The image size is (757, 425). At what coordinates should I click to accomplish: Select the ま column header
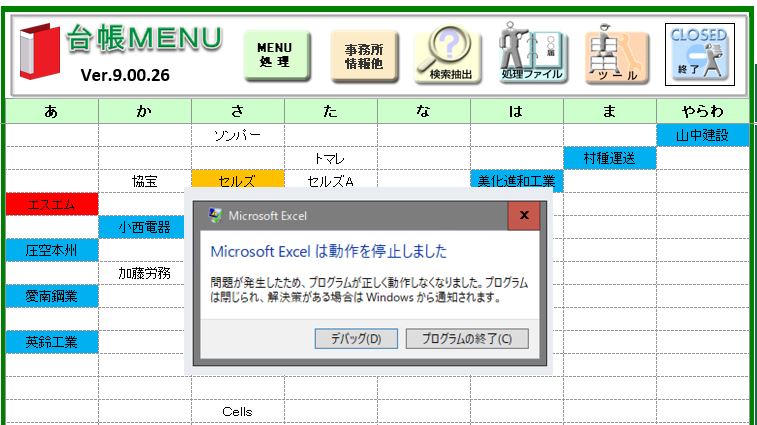[x=610, y=112]
